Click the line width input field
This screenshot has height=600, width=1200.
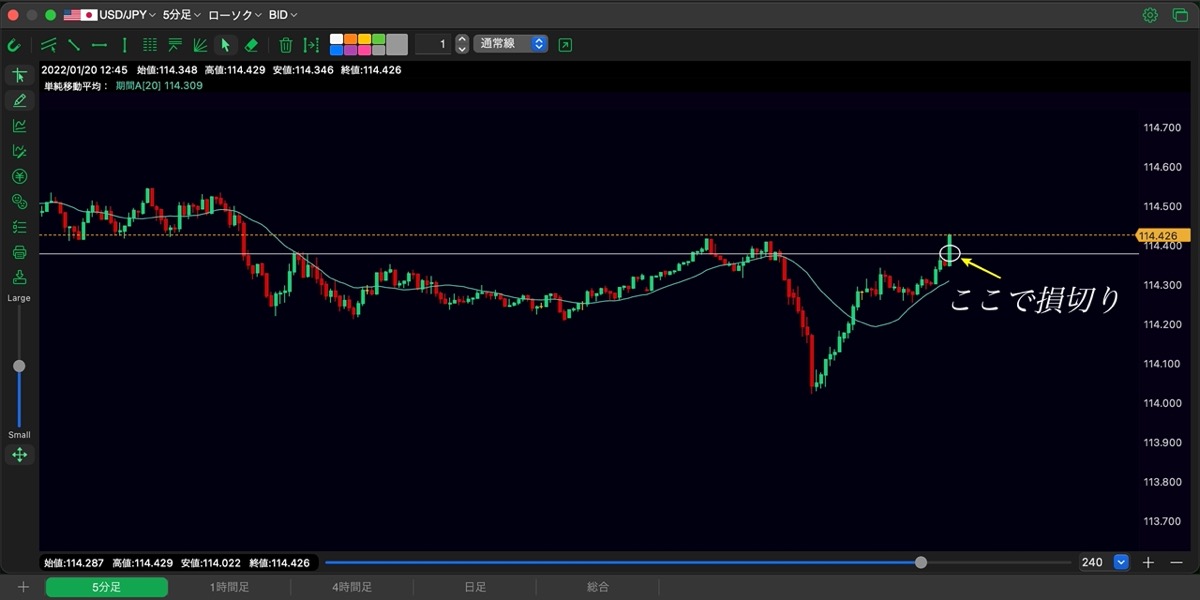pyautogui.click(x=432, y=44)
